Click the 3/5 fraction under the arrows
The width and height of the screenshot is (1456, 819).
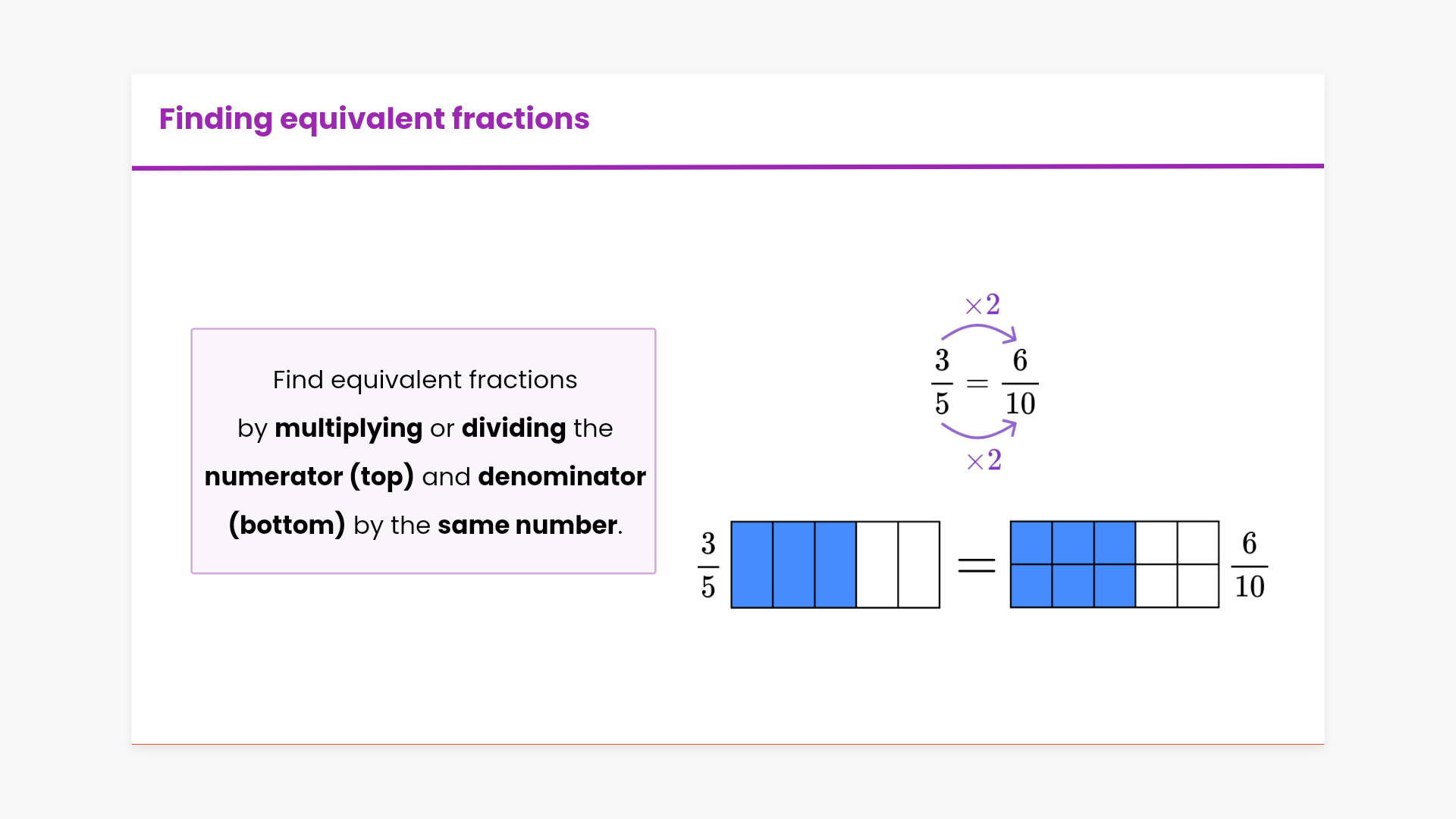(942, 382)
